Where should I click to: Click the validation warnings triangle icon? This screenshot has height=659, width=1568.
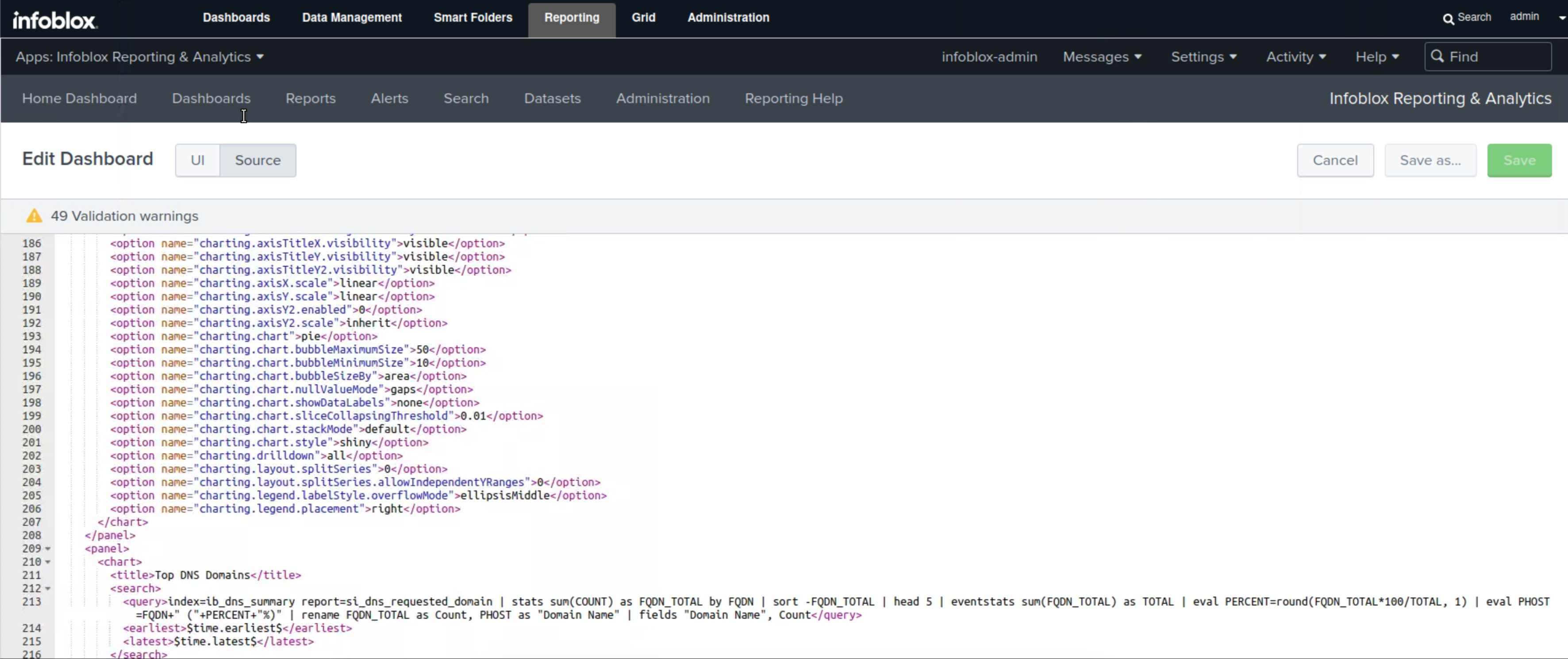(x=34, y=216)
